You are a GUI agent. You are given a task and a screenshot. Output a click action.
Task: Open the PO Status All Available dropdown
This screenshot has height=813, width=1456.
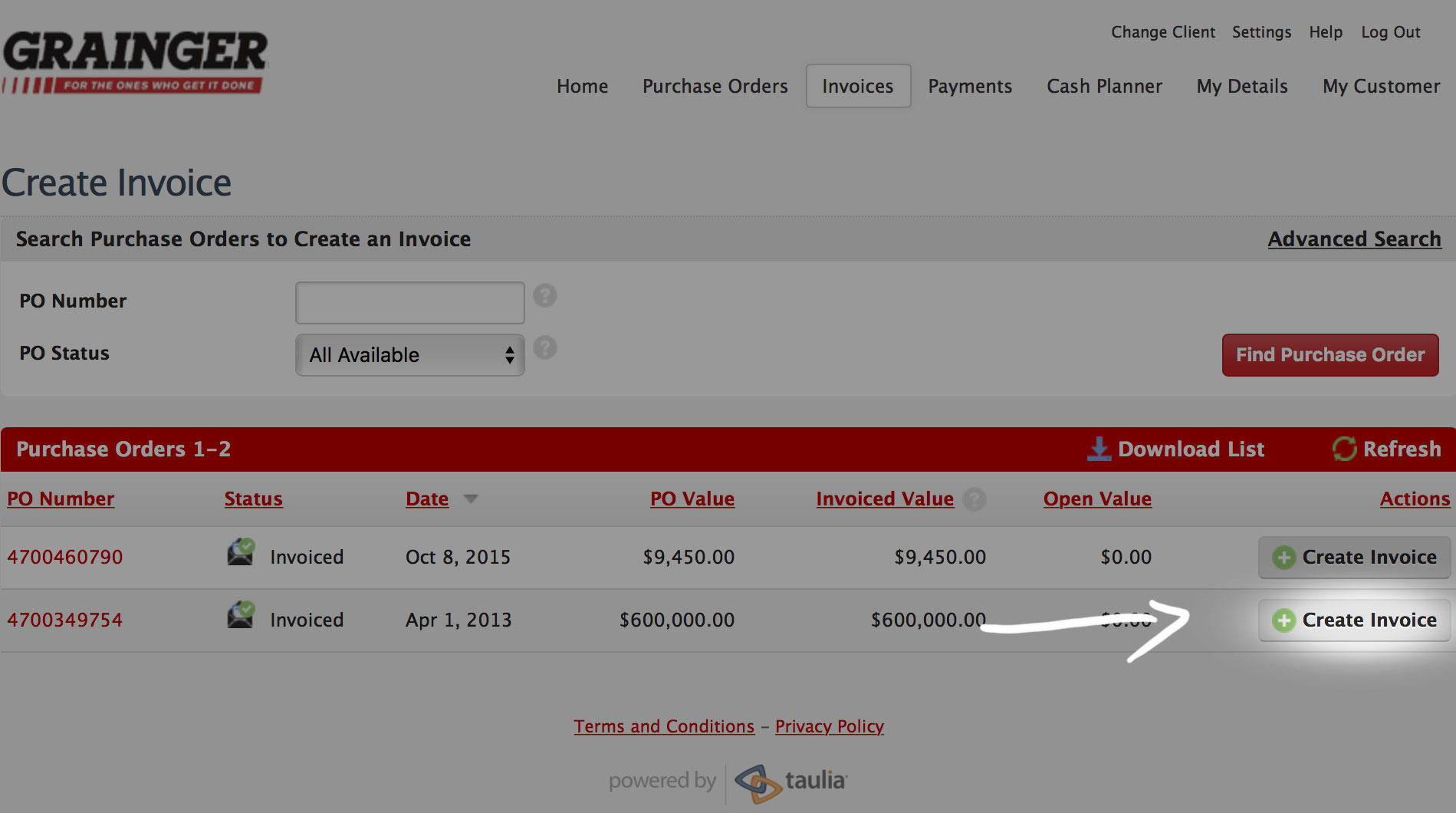[409, 355]
